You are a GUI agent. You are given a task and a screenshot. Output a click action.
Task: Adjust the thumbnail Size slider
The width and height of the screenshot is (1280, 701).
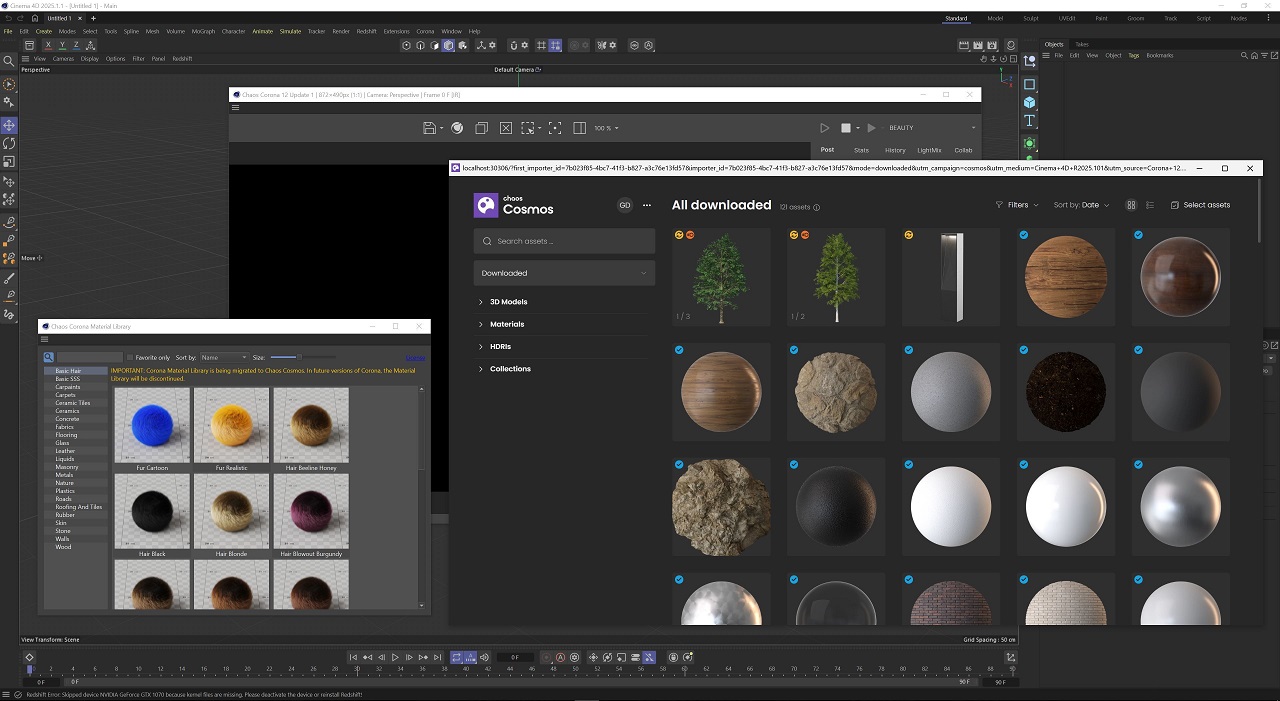(x=299, y=357)
